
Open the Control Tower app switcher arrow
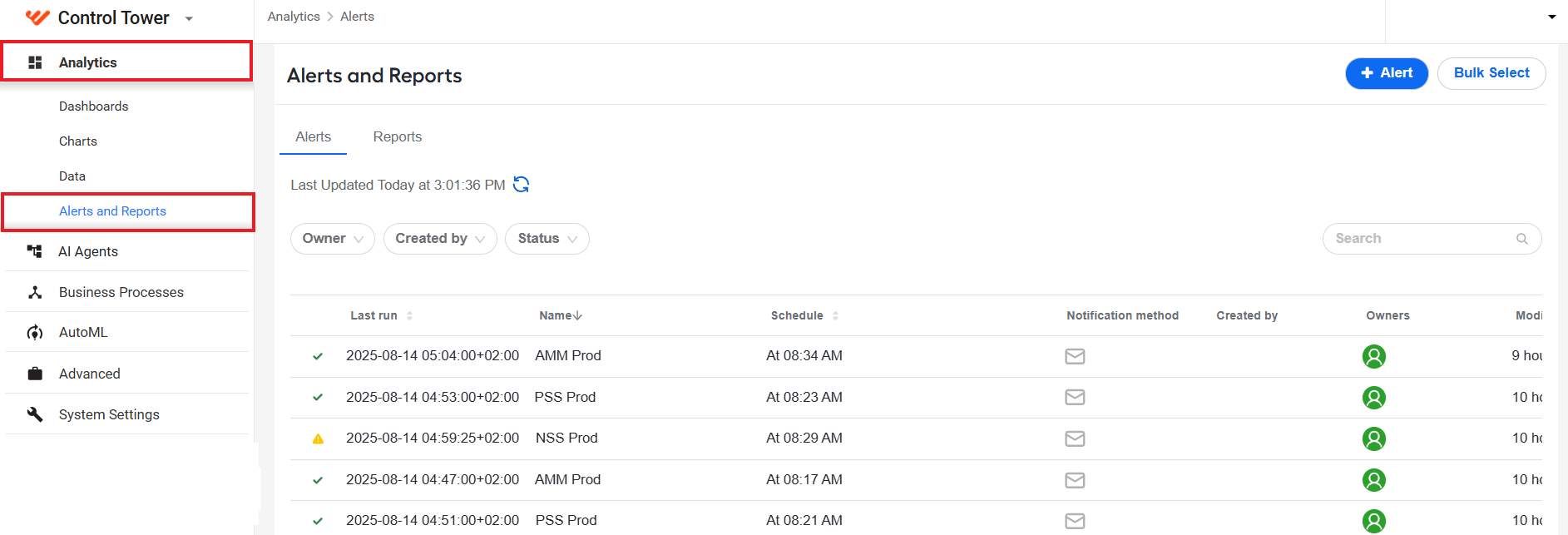[x=189, y=18]
